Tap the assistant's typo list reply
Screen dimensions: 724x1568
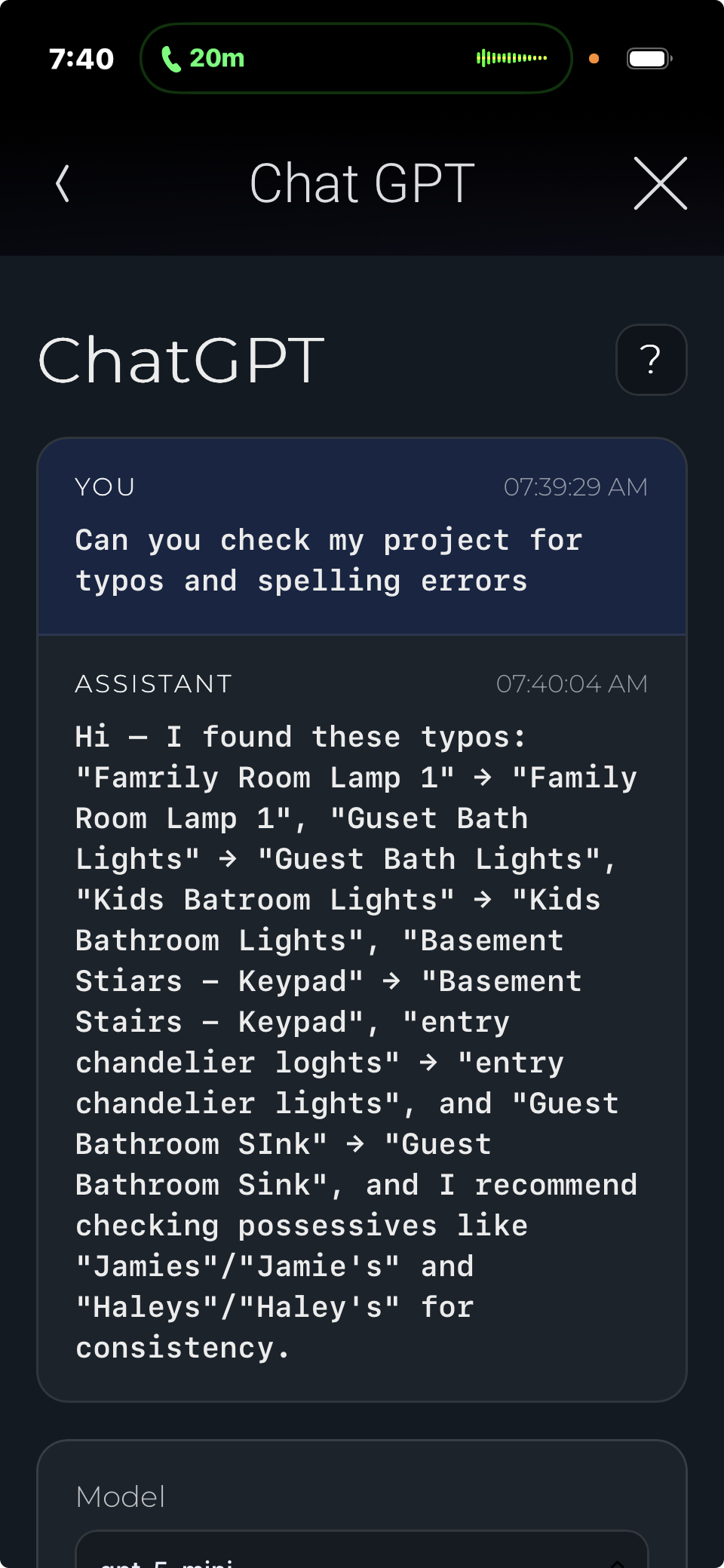(354, 1042)
